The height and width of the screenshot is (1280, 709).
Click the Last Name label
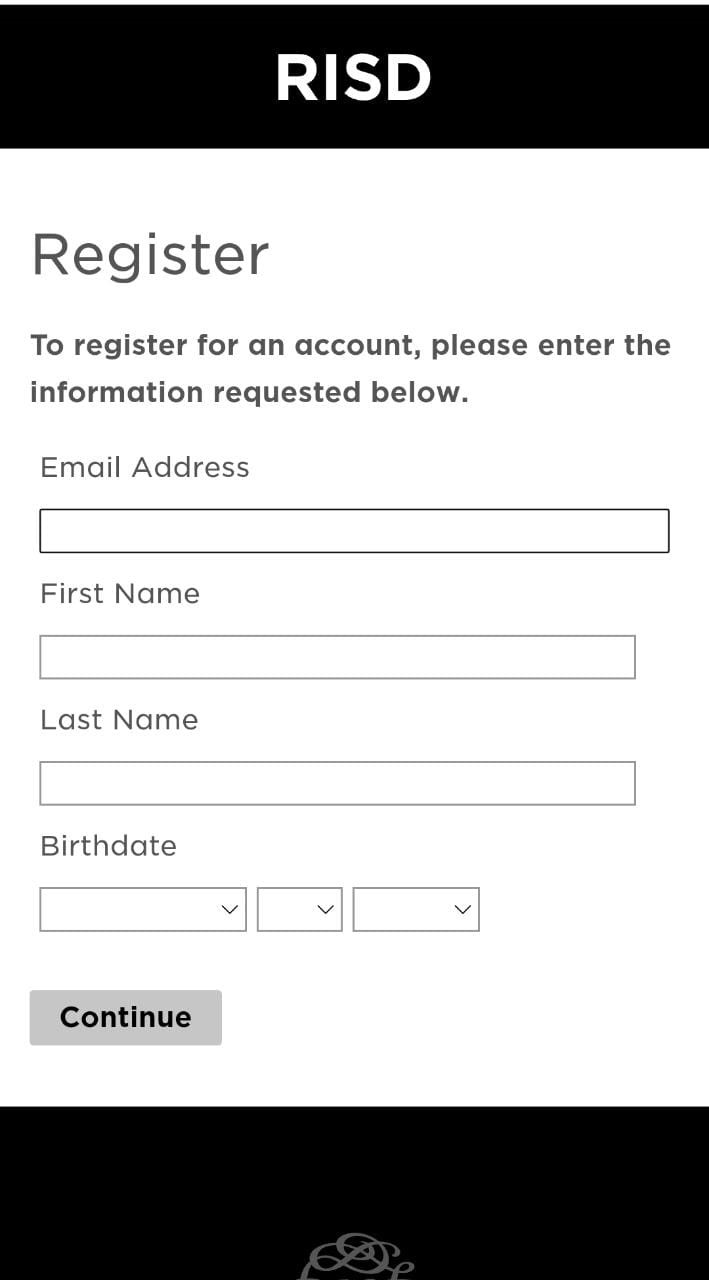coord(119,719)
